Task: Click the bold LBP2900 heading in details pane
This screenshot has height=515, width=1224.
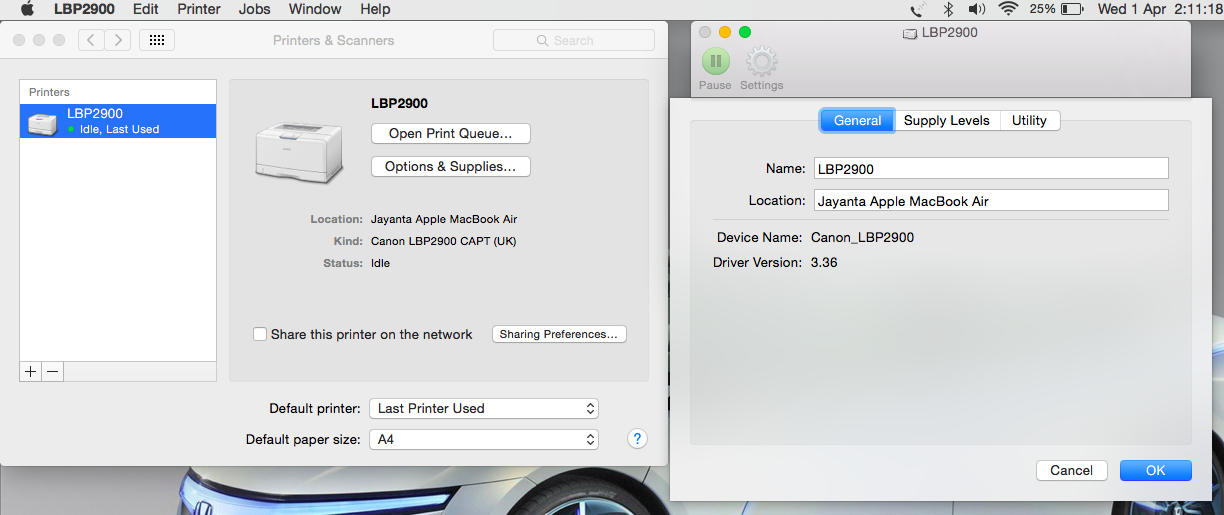Action: pos(399,103)
